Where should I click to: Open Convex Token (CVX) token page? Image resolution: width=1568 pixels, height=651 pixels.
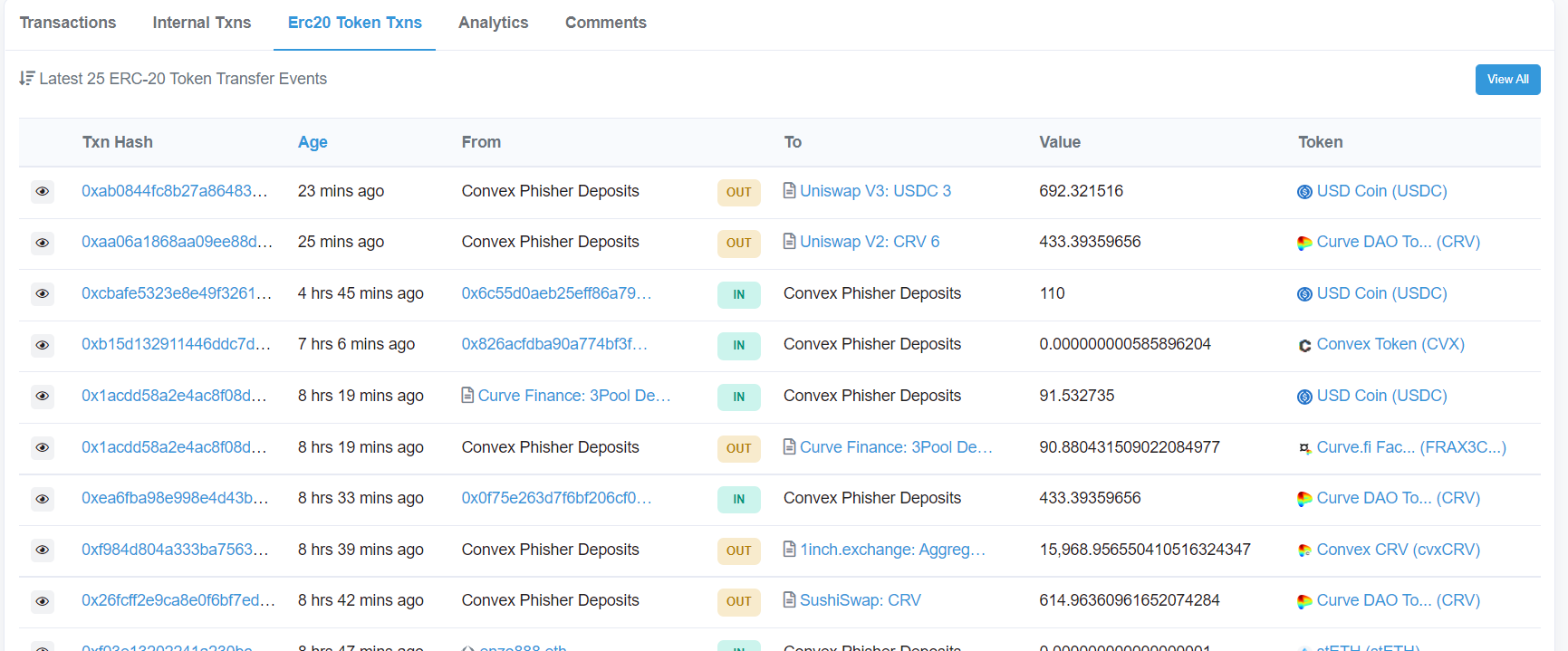[1390, 344]
